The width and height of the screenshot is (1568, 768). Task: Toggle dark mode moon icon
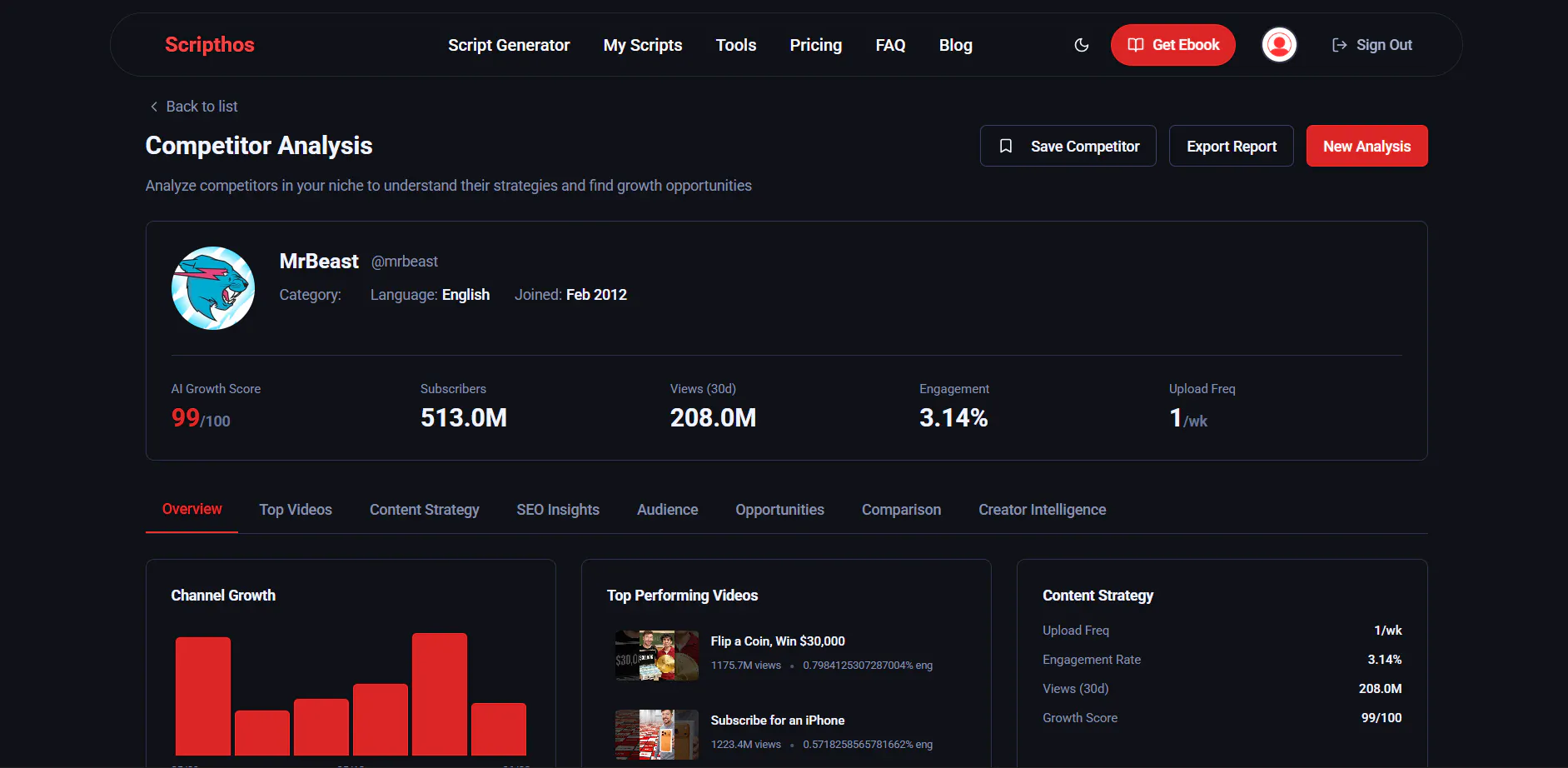pyautogui.click(x=1082, y=45)
